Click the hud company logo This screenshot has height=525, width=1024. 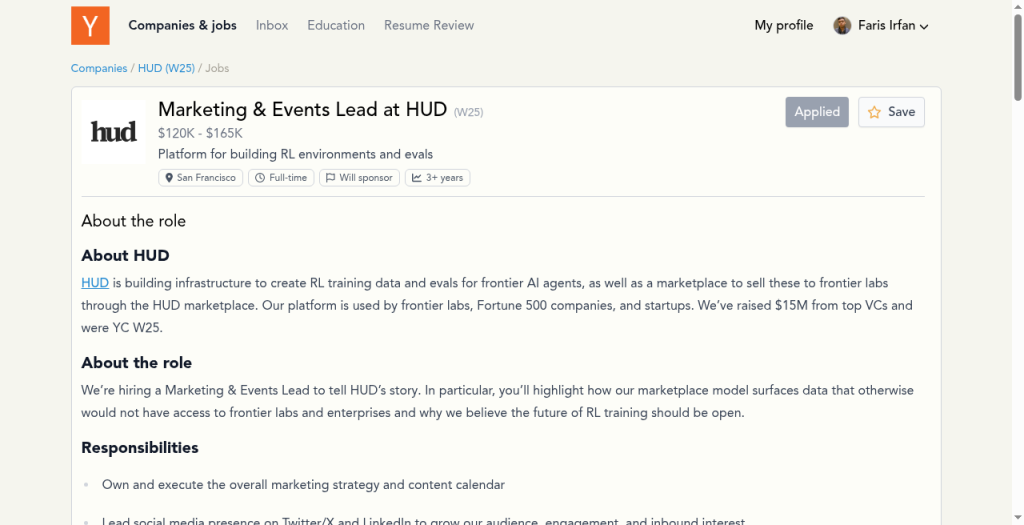(114, 132)
